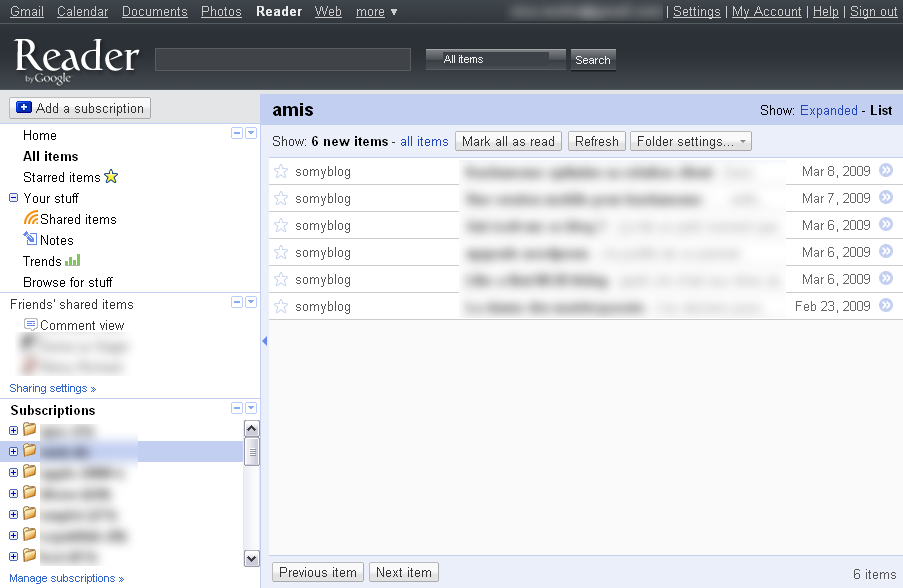Click the Trends bar chart icon
The height and width of the screenshot is (588, 903).
click(x=73, y=260)
